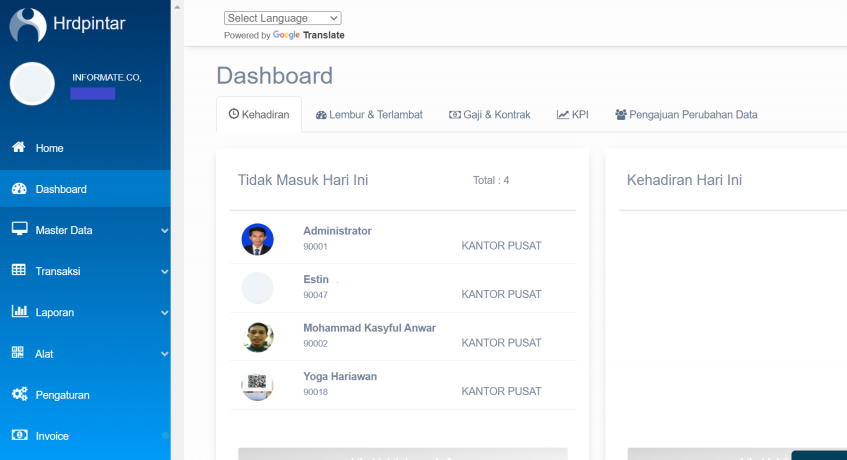Open the Gaji & Kontrak tab
The height and width of the screenshot is (460, 847).
pos(489,115)
